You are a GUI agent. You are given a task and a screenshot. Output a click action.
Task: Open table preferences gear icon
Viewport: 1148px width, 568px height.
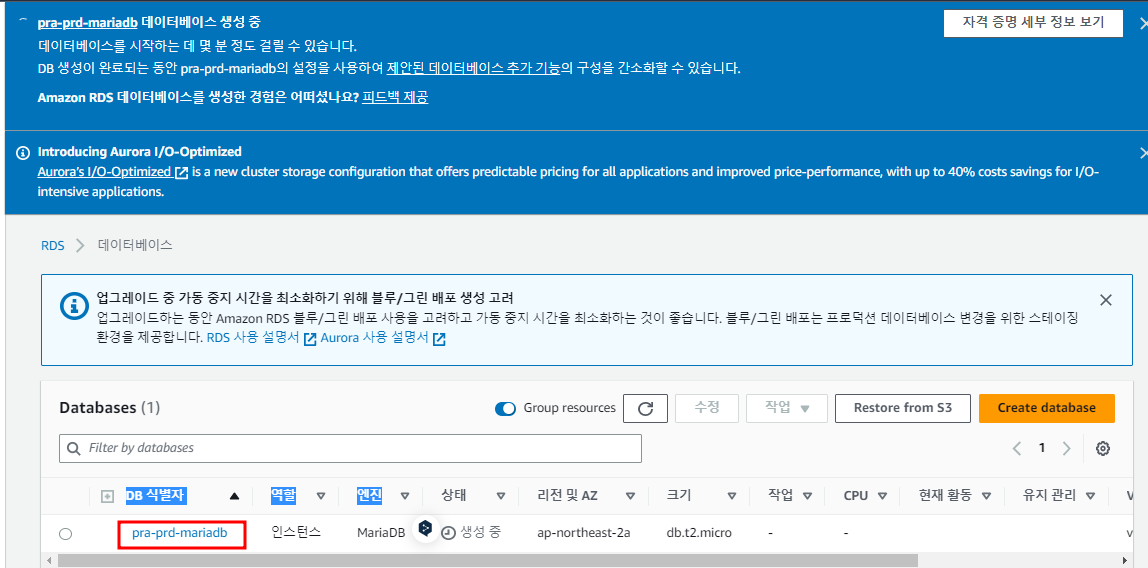[x=1103, y=449]
